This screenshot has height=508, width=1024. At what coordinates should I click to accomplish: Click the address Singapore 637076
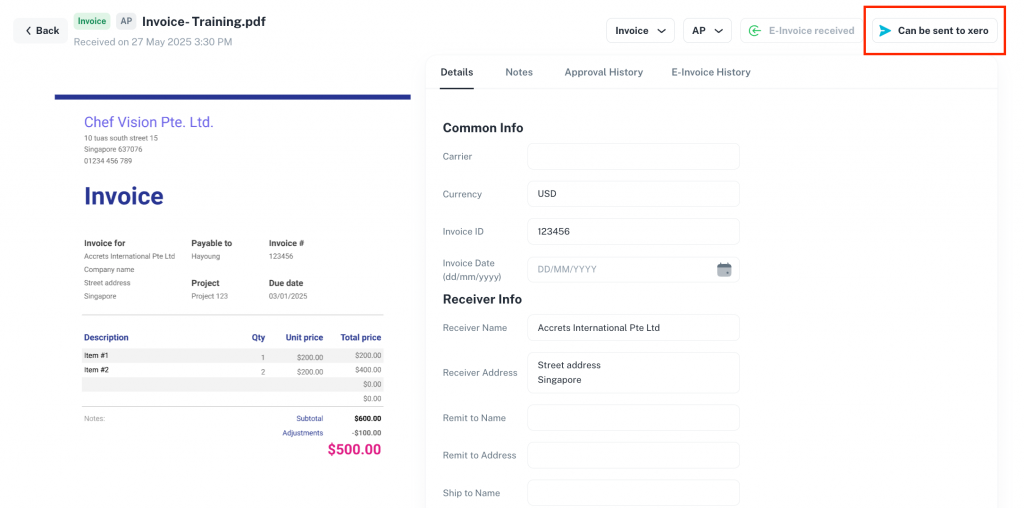[x=113, y=150]
